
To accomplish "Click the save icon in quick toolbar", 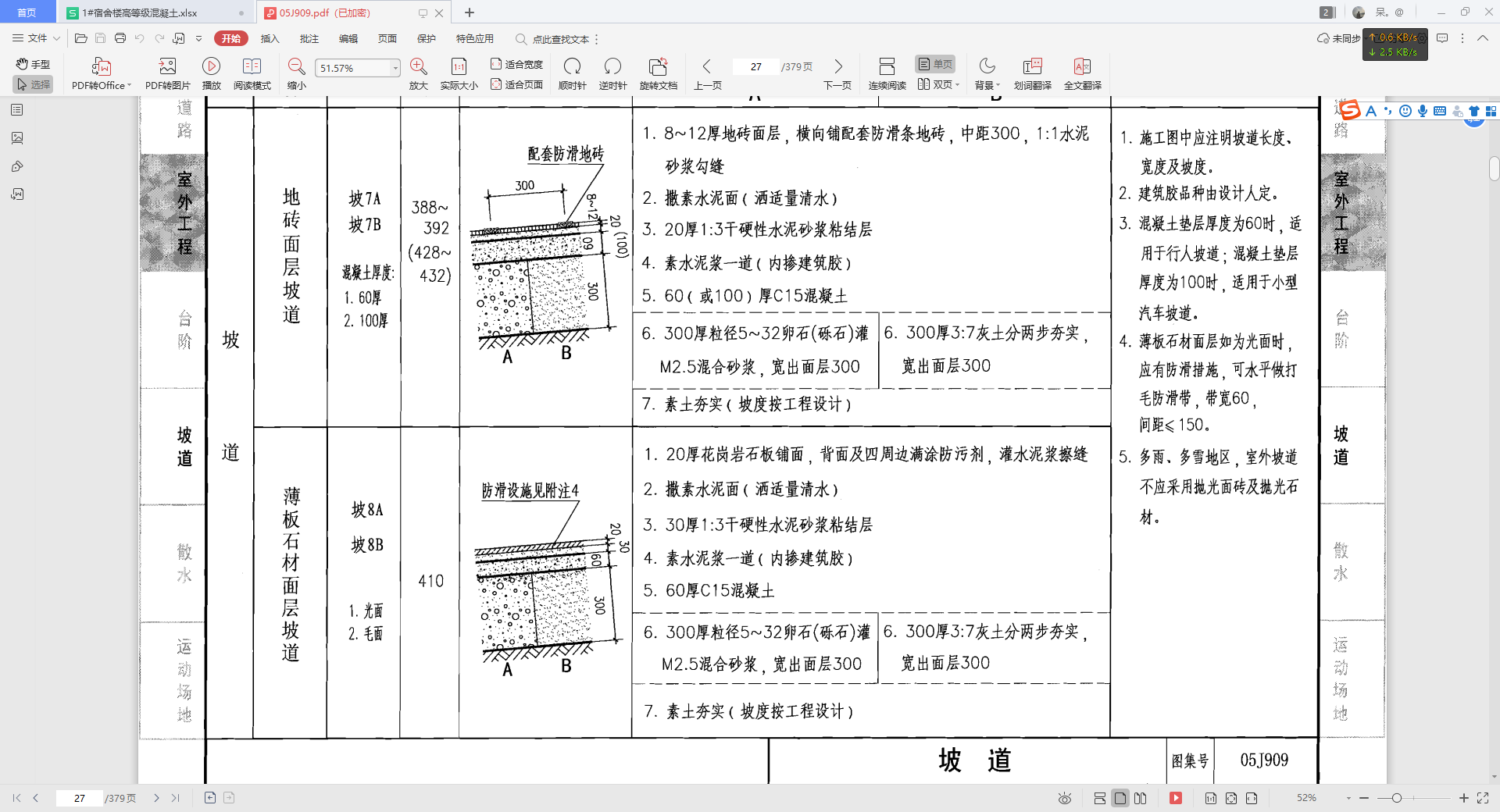I will pos(100,38).
